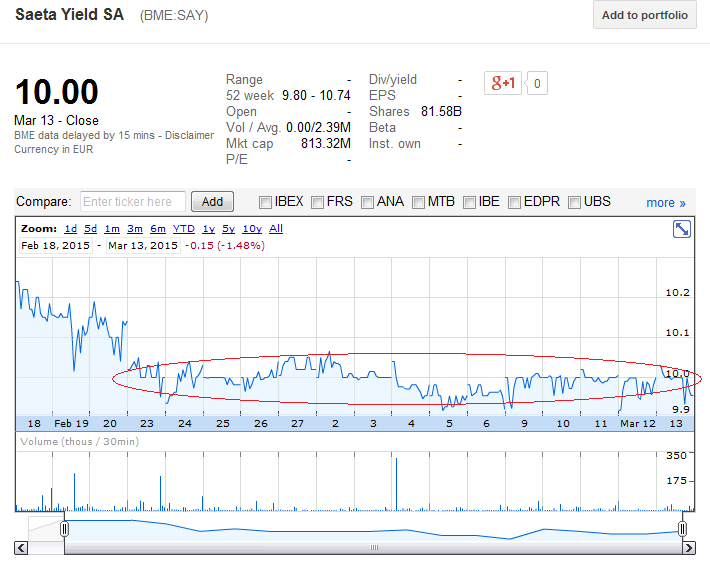Tick the FRS comparison checkbox
The height and width of the screenshot is (561, 710).
tap(317, 202)
